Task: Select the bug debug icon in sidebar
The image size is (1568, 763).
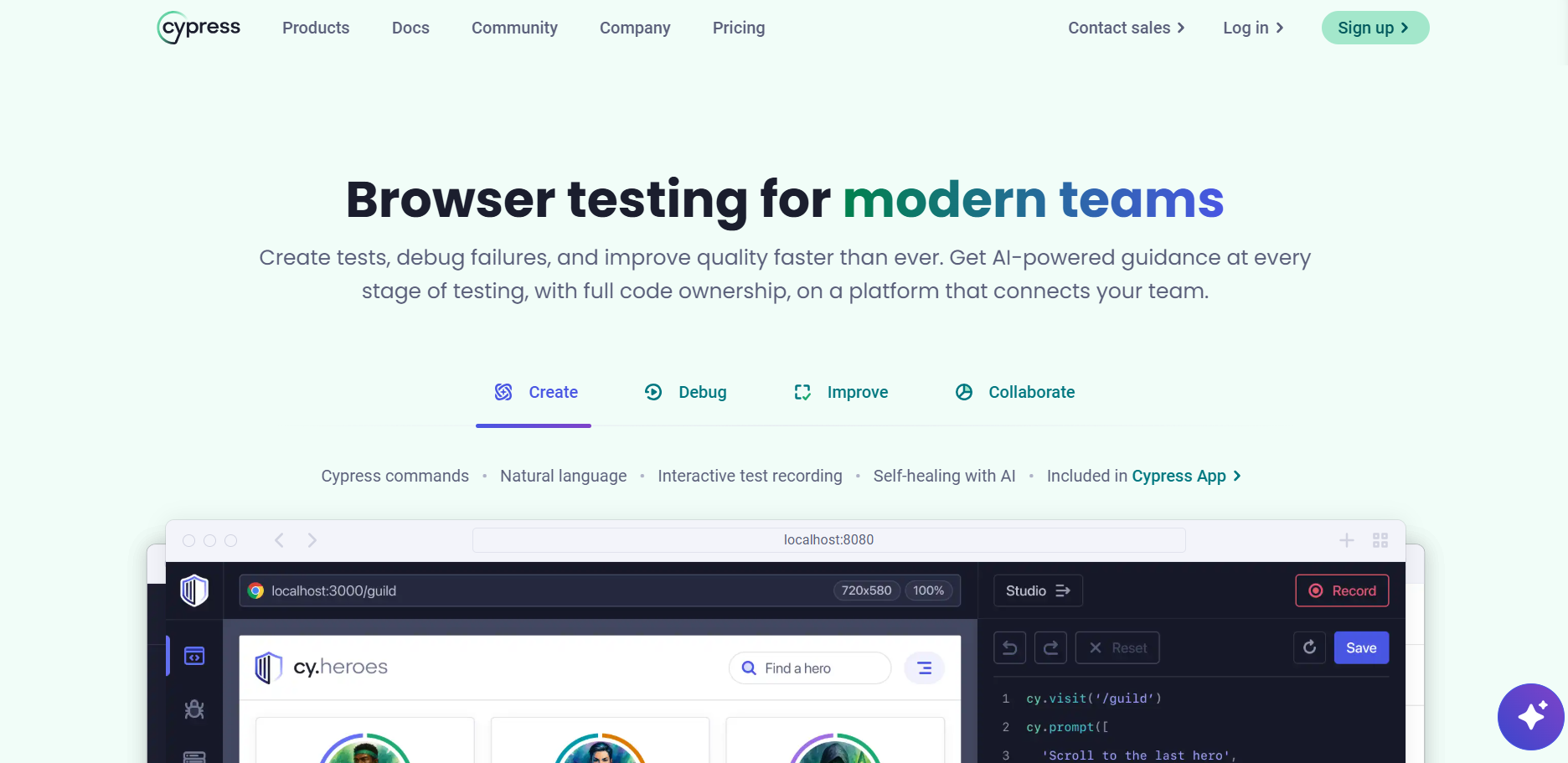Action: click(194, 709)
